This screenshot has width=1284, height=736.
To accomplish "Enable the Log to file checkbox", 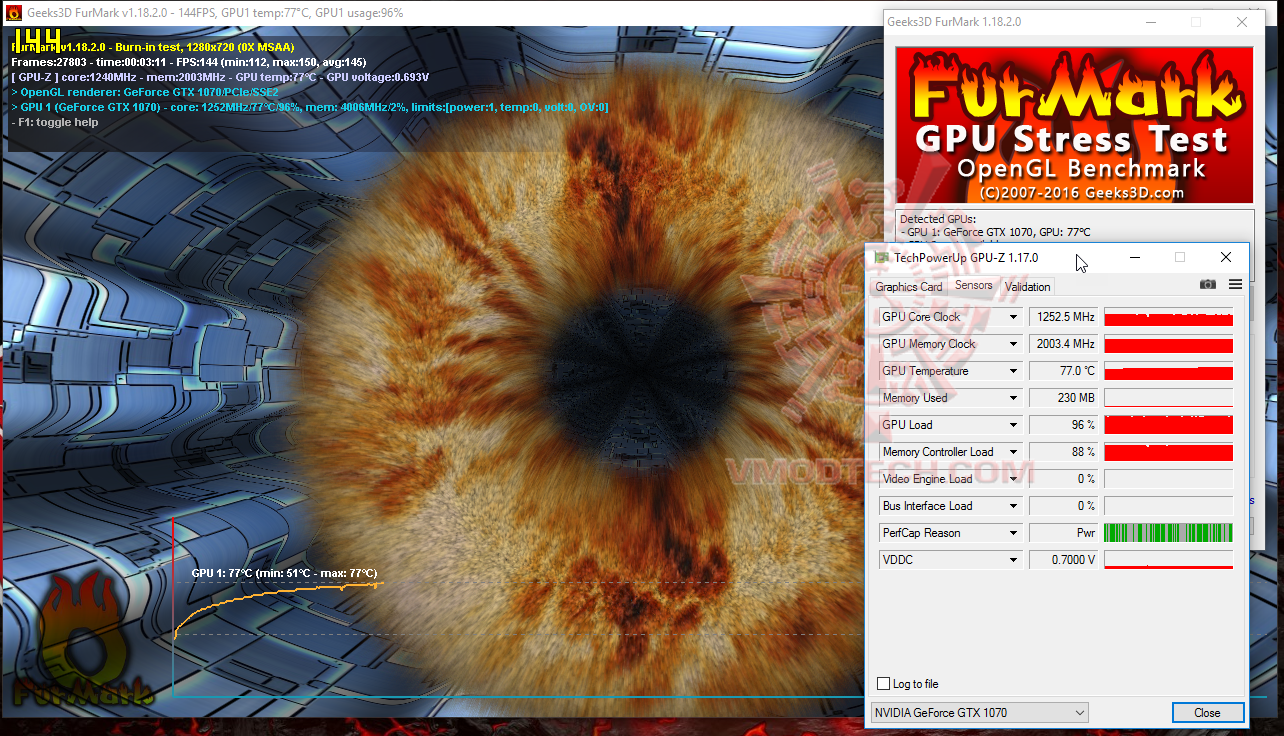I will [883, 684].
